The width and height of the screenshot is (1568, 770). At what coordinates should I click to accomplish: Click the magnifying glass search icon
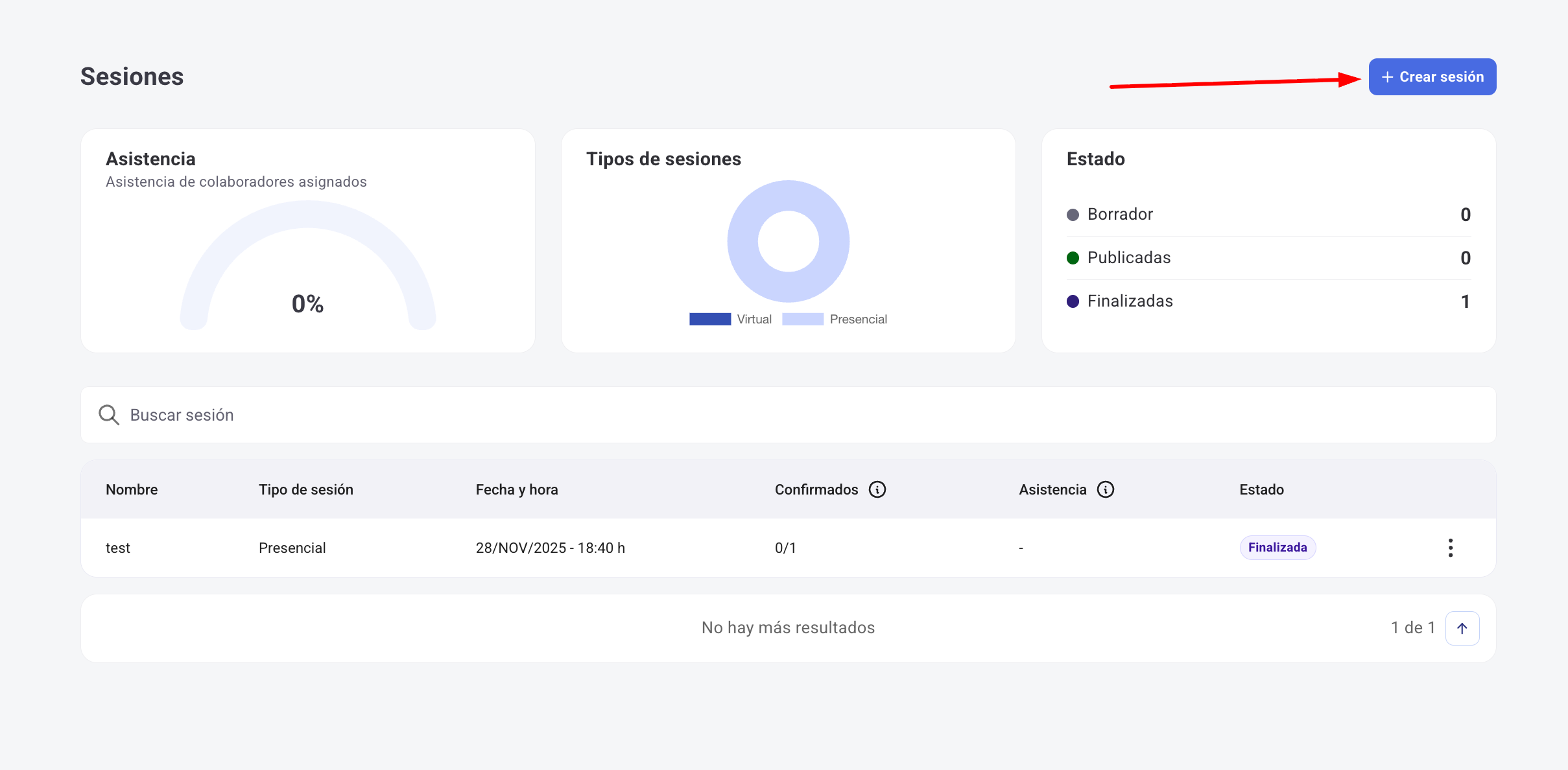coord(108,415)
